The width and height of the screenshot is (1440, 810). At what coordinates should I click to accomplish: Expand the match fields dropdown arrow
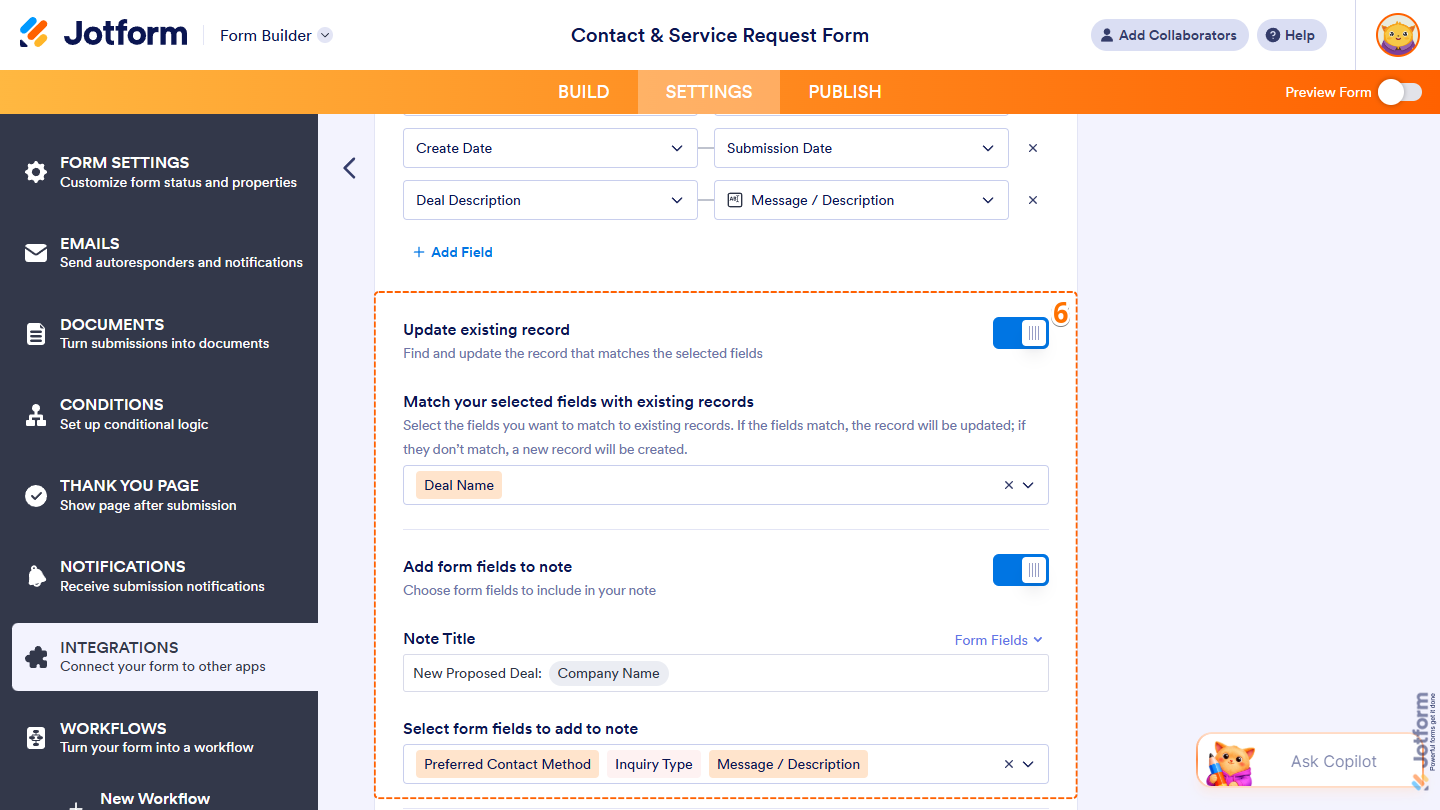(1029, 485)
